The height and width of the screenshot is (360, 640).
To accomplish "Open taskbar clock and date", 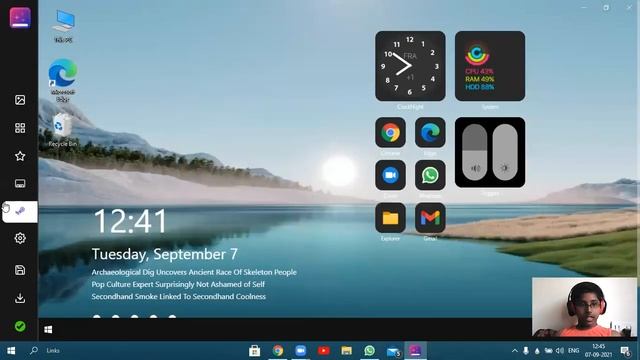I will tap(598, 351).
